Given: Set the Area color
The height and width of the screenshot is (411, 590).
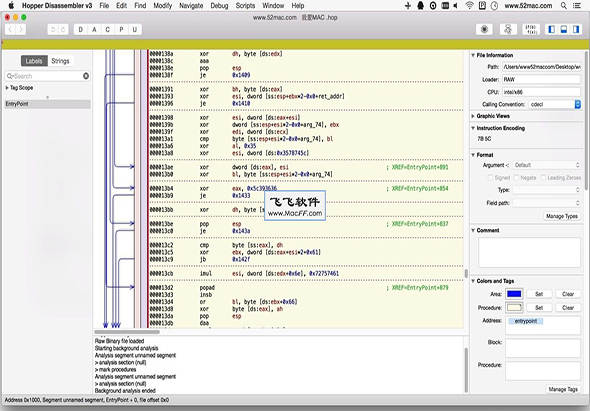Looking at the screenshot, I should tap(539, 294).
